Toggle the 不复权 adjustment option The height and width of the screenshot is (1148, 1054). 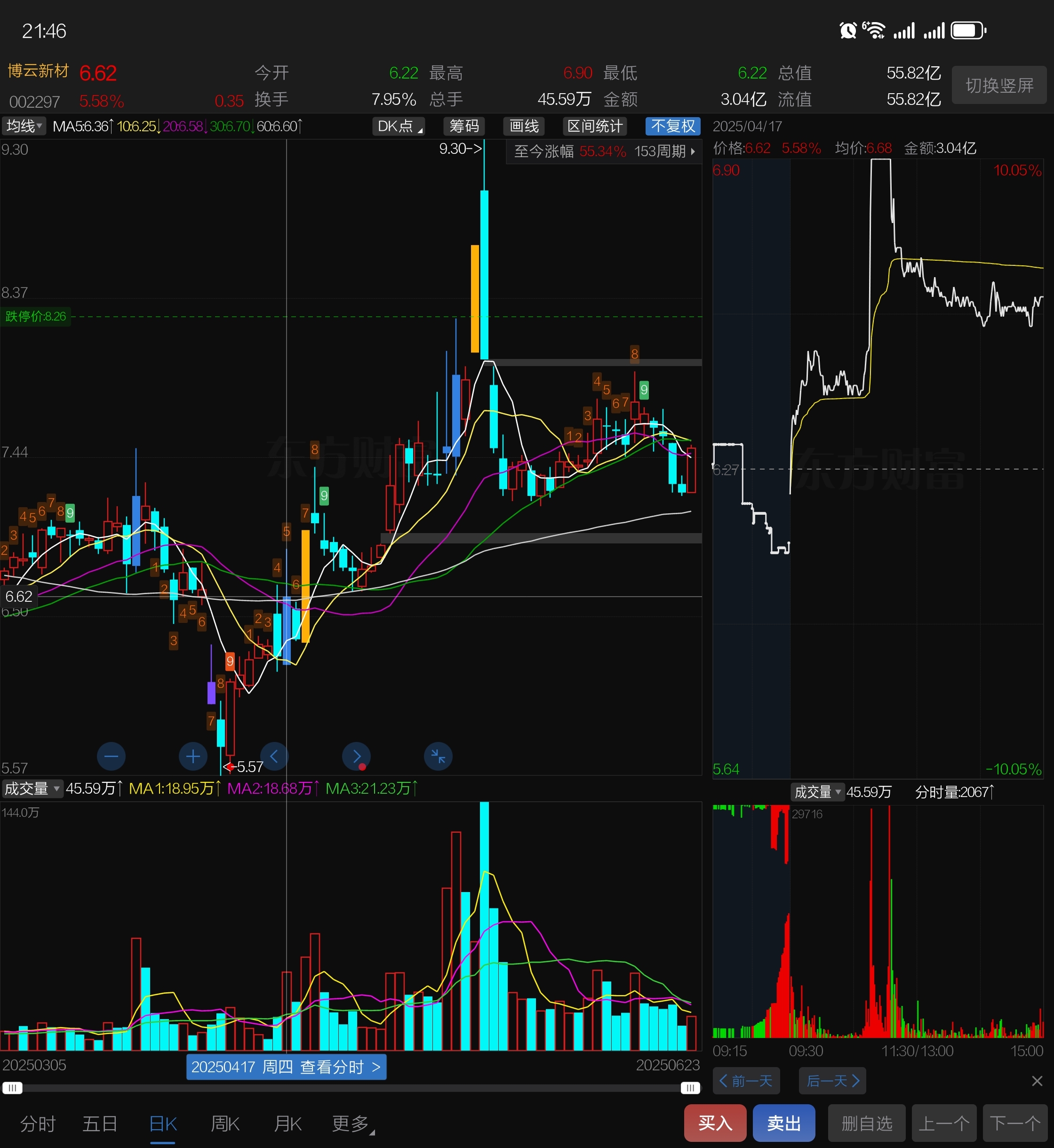tap(672, 126)
